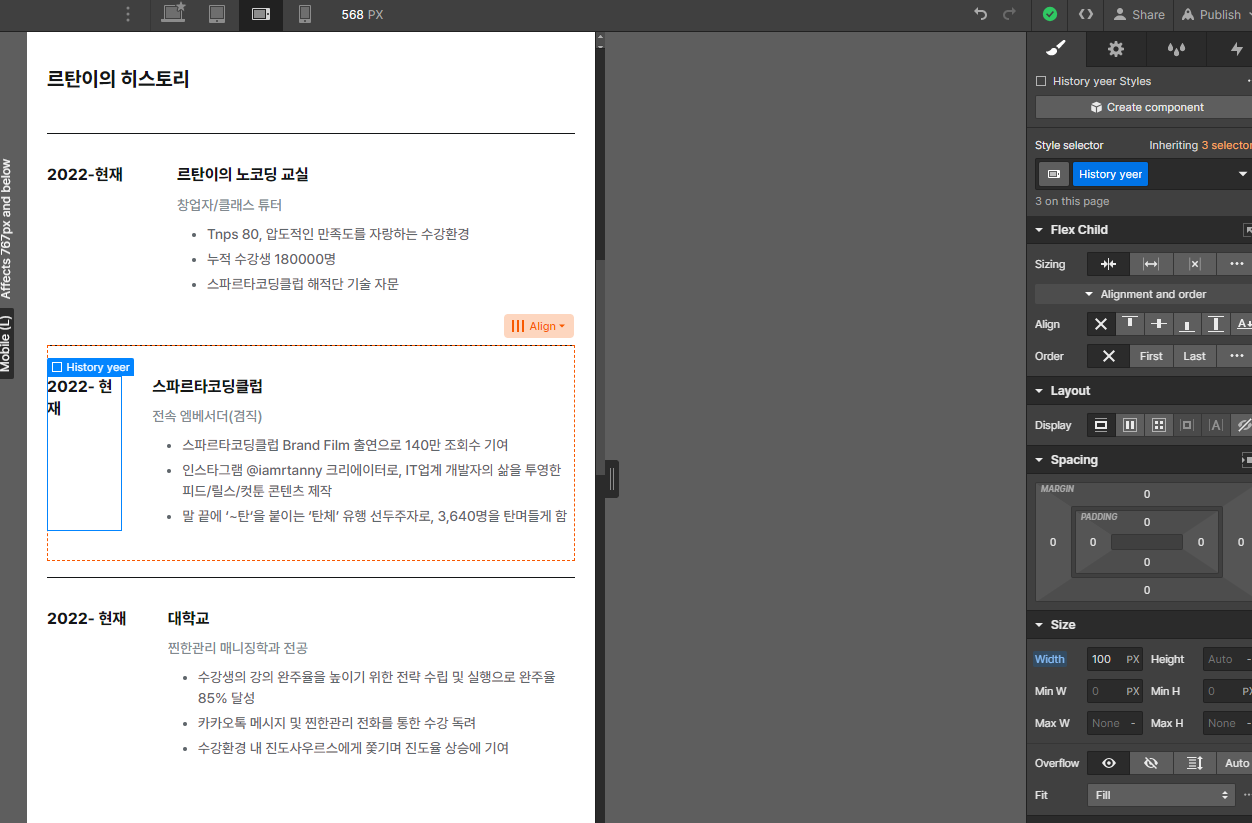Screen dimensions: 1252x823
Task: Select the History yeer class tag
Action: click(x=1110, y=174)
